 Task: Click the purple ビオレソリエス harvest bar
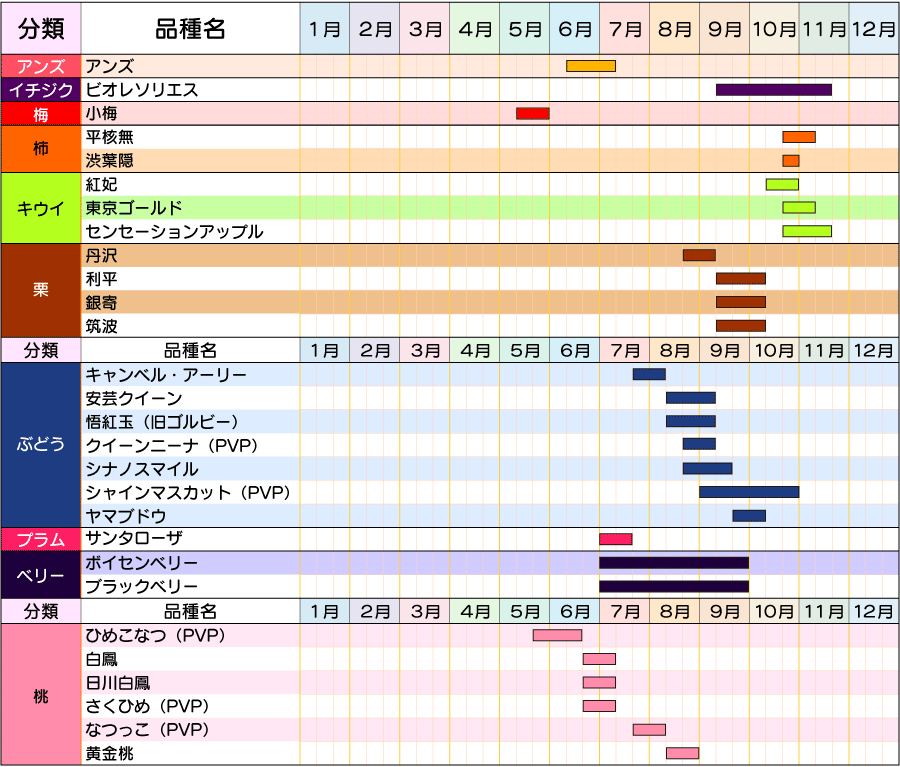point(774,90)
